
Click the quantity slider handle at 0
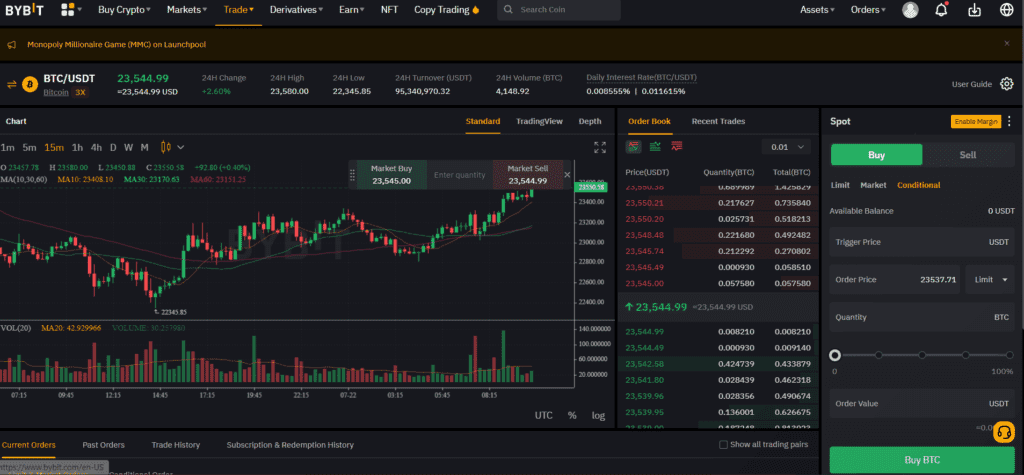point(835,355)
